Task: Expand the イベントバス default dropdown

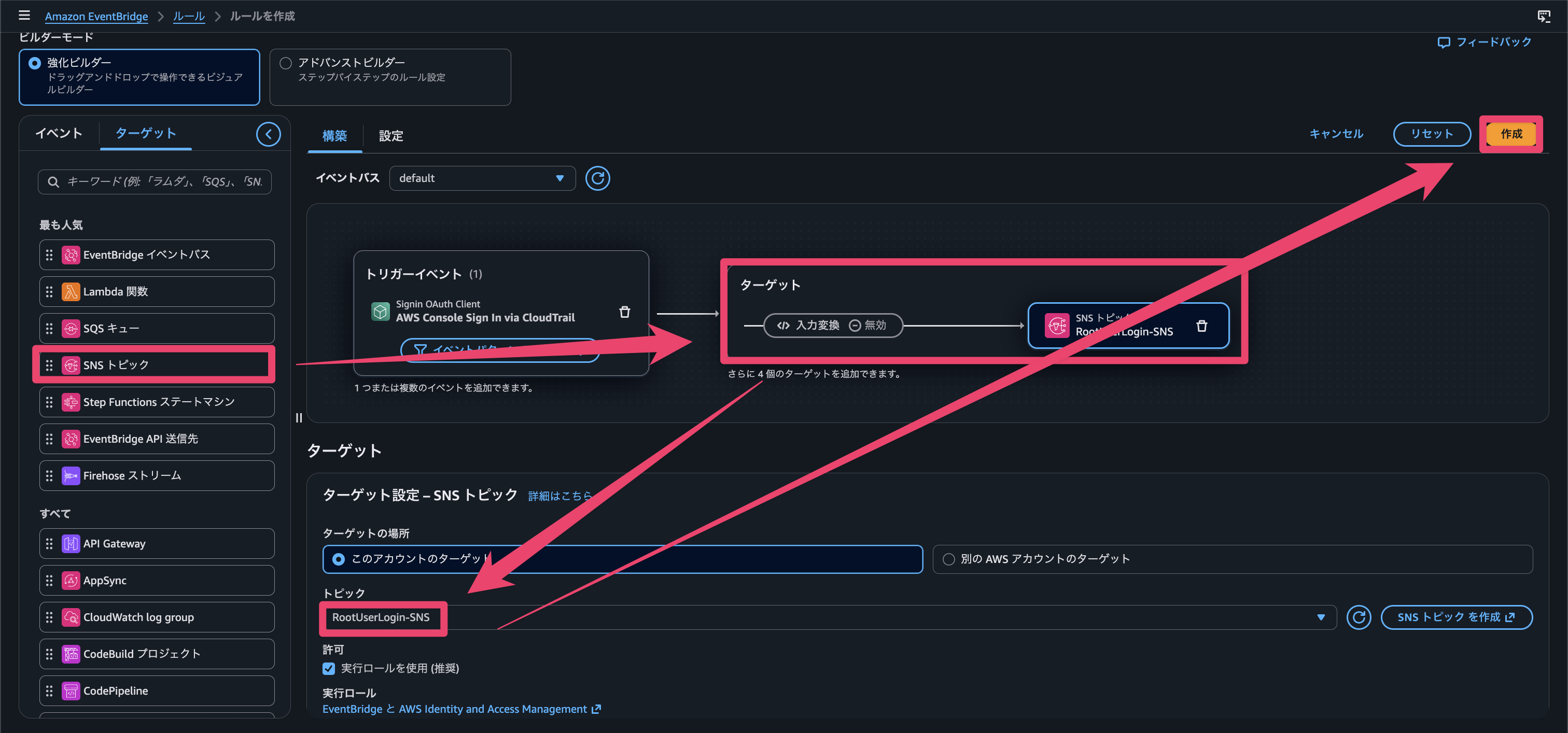Action: (482, 178)
